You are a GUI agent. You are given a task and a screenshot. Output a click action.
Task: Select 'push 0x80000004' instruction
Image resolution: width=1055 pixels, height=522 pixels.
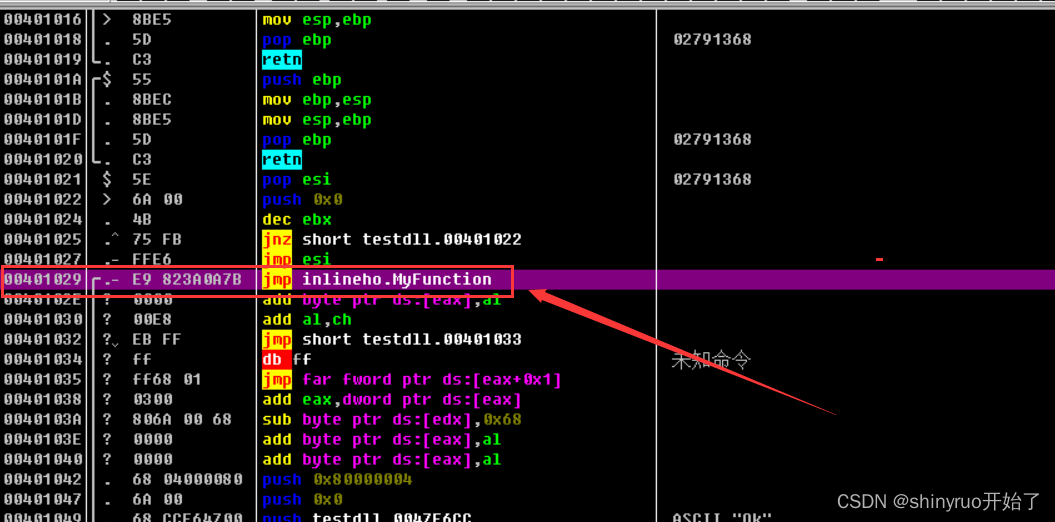[x=337, y=480]
